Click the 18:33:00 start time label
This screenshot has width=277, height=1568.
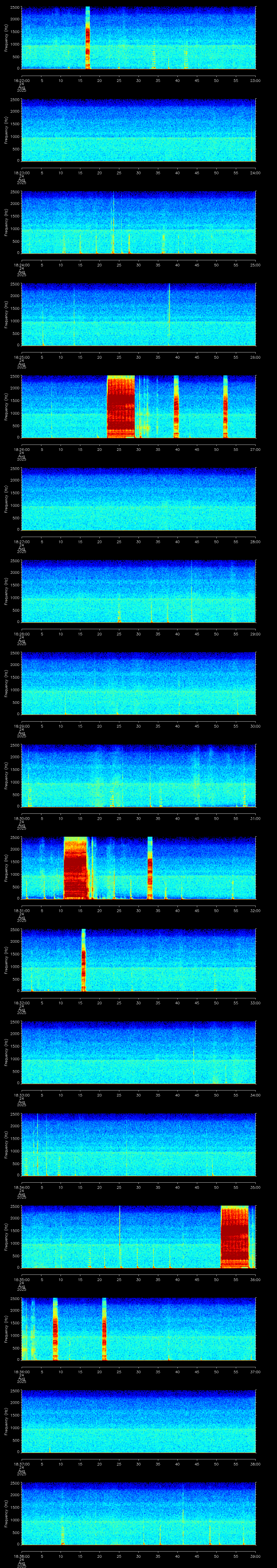(x=21, y=1095)
